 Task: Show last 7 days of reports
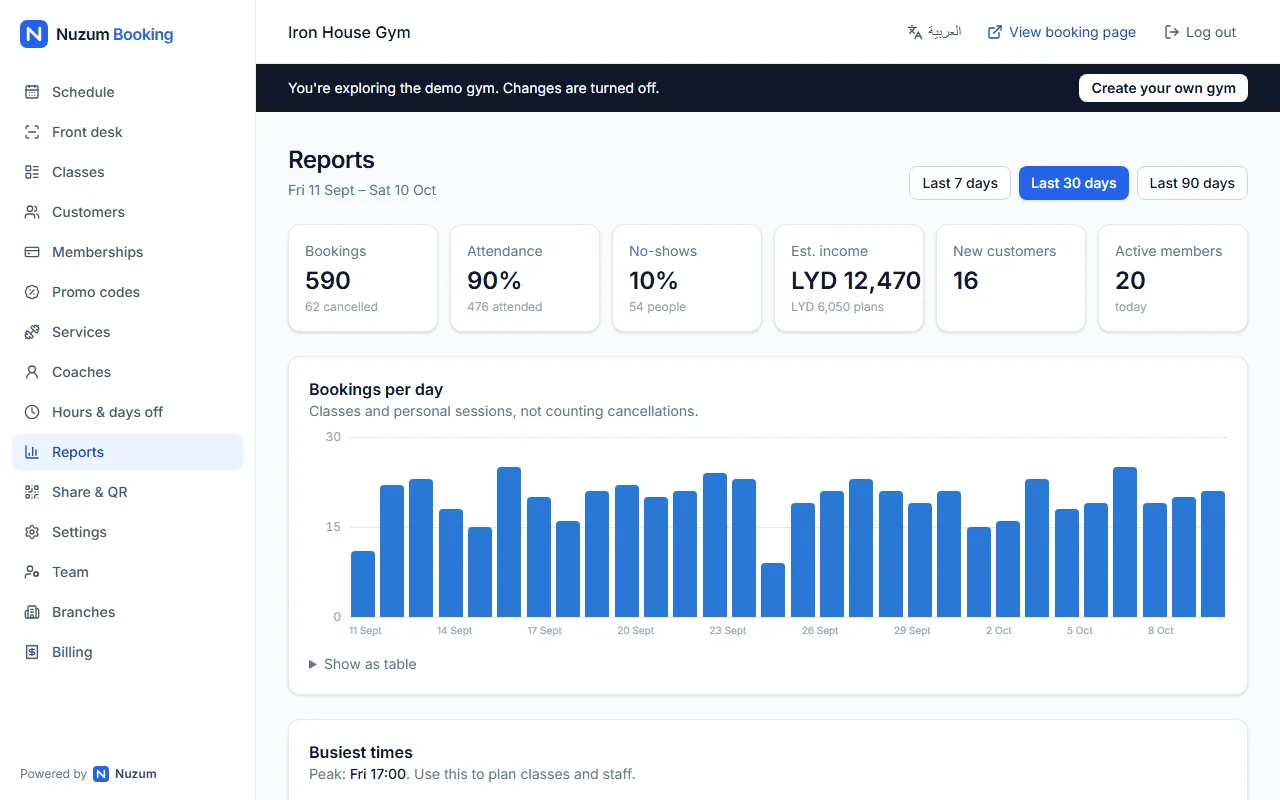coord(960,183)
